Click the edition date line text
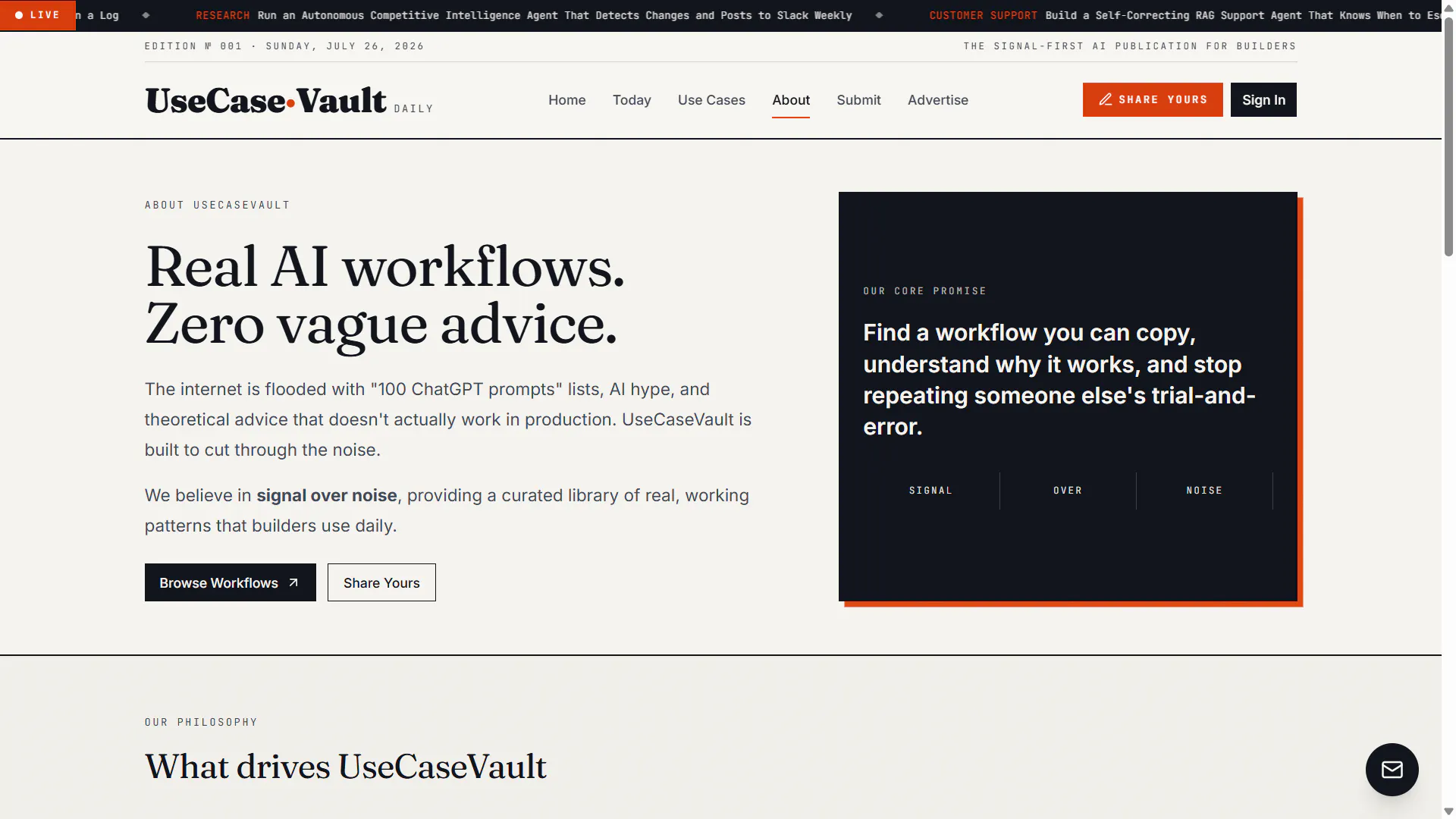This screenshot has height=819, width=1456. [284, 46]
